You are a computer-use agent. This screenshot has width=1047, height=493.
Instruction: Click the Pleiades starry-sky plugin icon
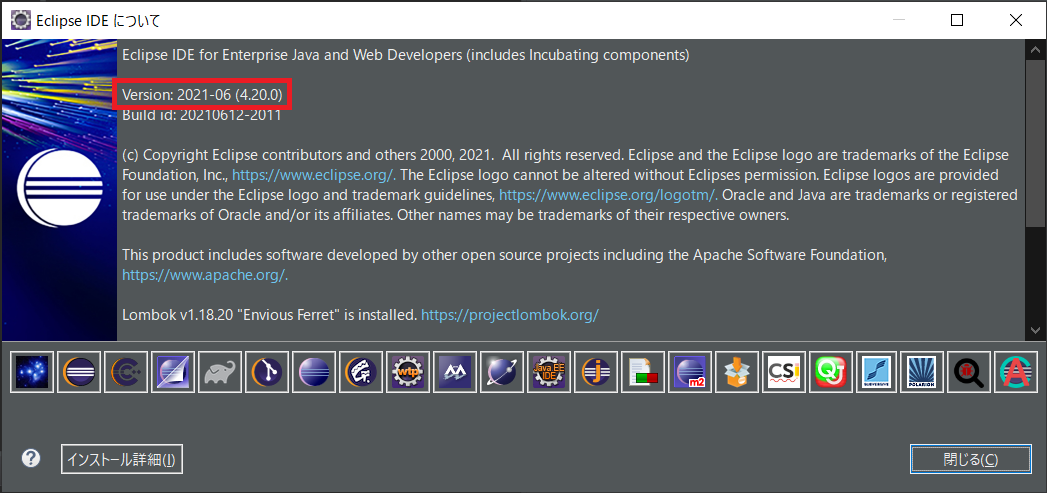pos(32,371)
